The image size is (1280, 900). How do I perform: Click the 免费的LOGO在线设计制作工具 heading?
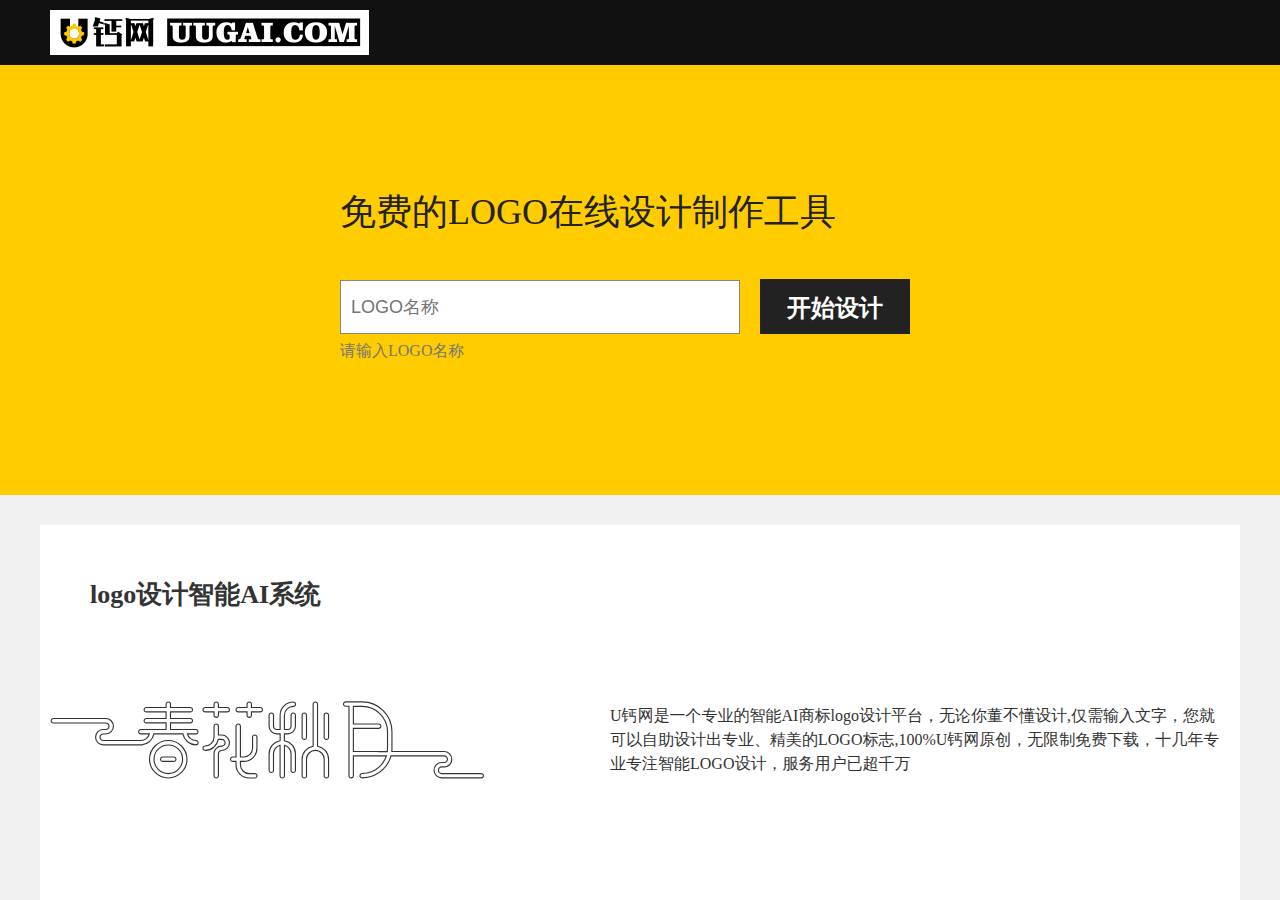(588, 212)
